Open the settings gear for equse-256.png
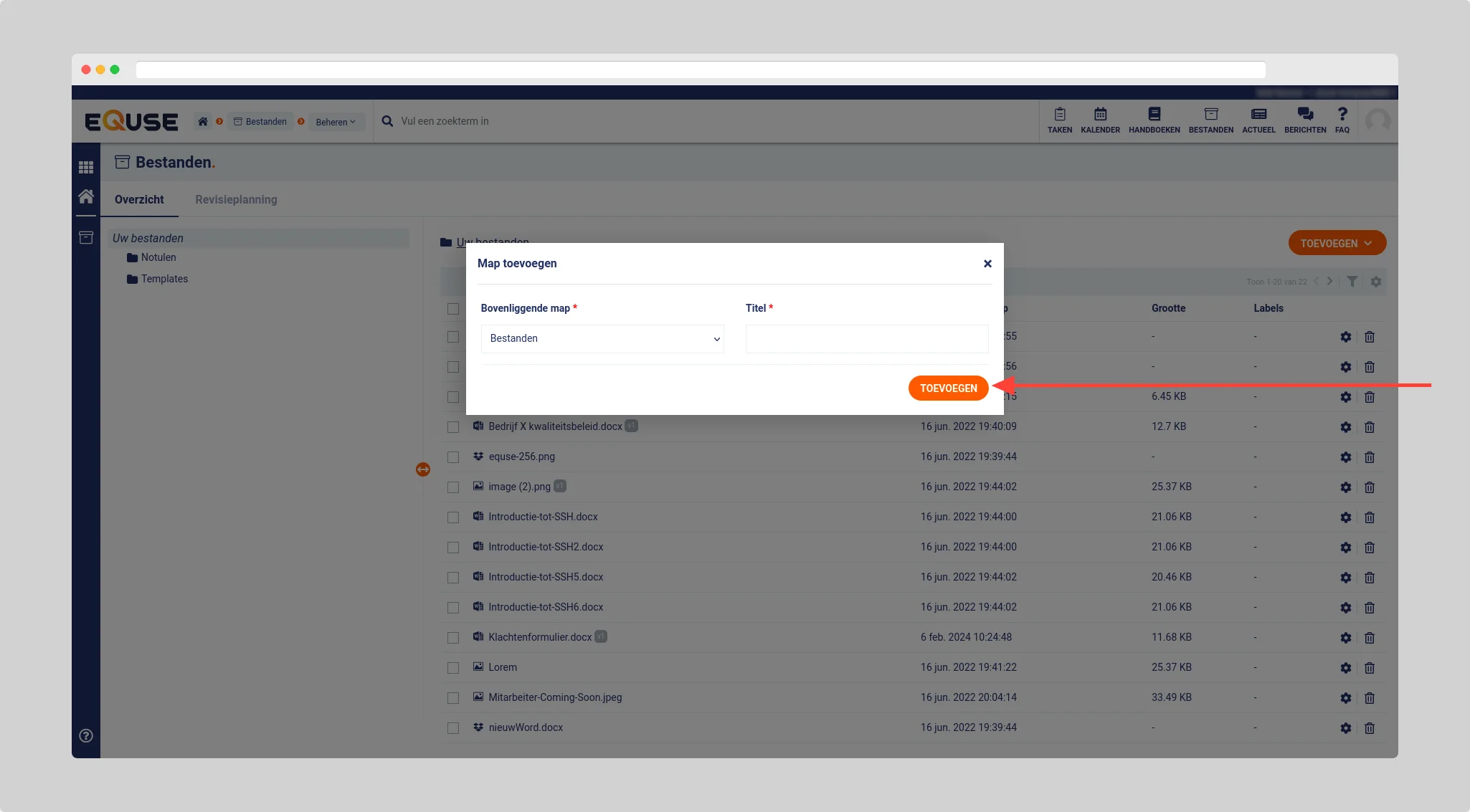Image resolution: width=1470 pixels, height=812 pixels. coord(1345,457)
